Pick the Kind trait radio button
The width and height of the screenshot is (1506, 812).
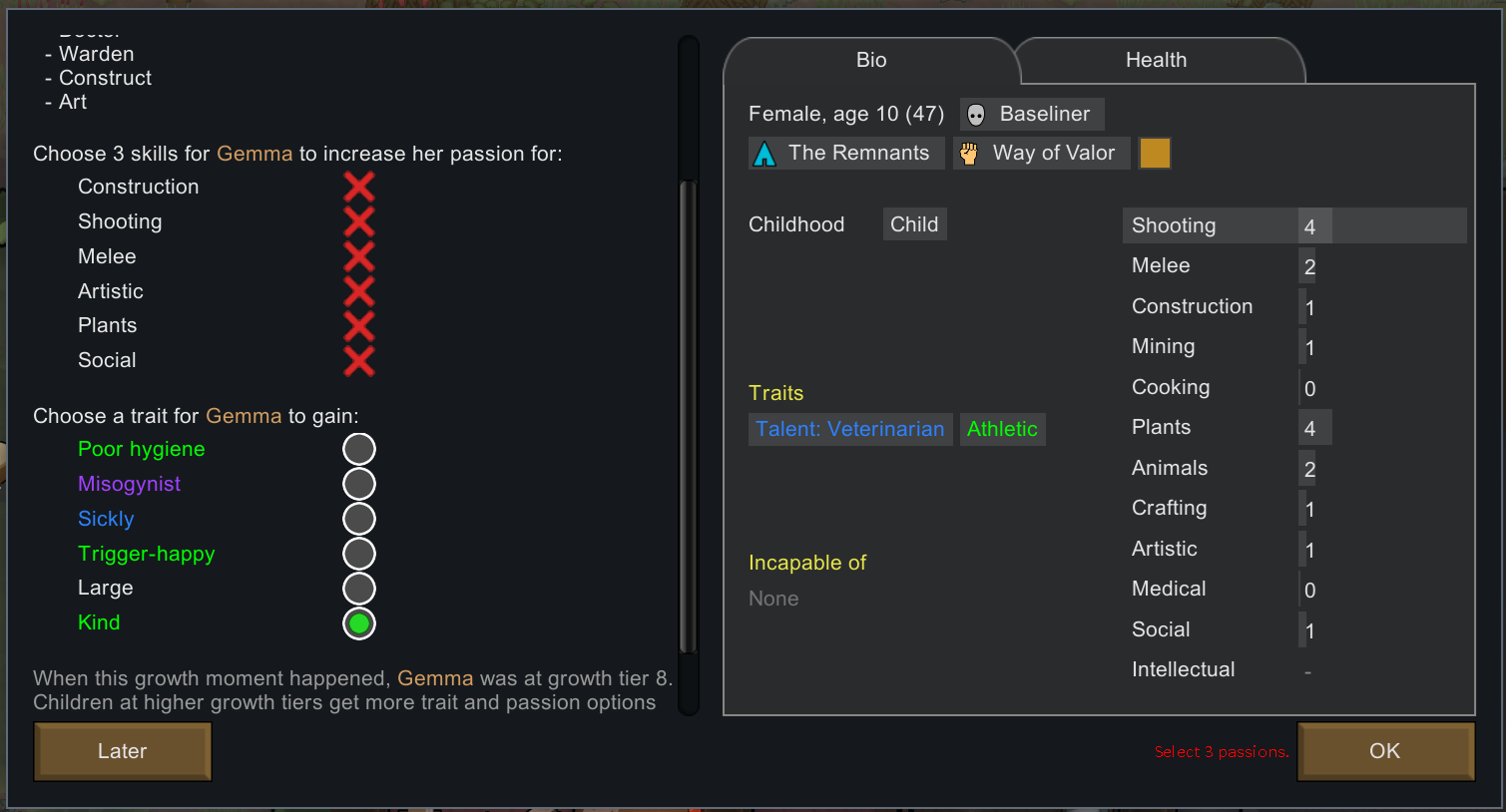359,623
